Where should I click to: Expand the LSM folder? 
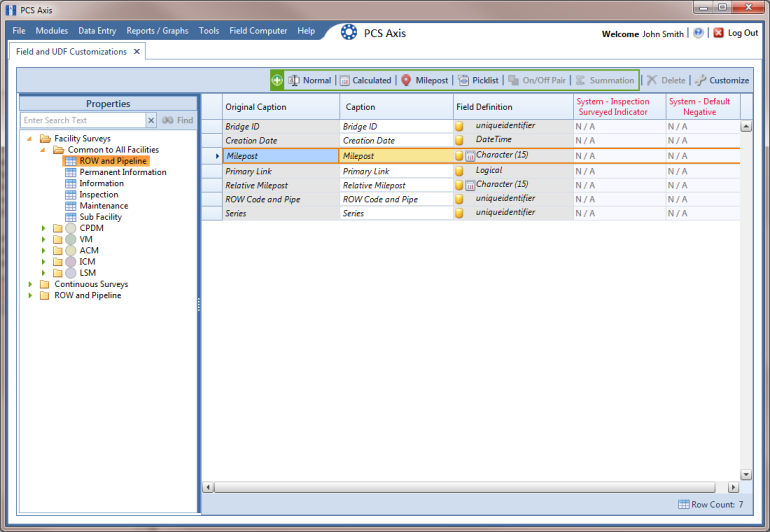point(43,273)
